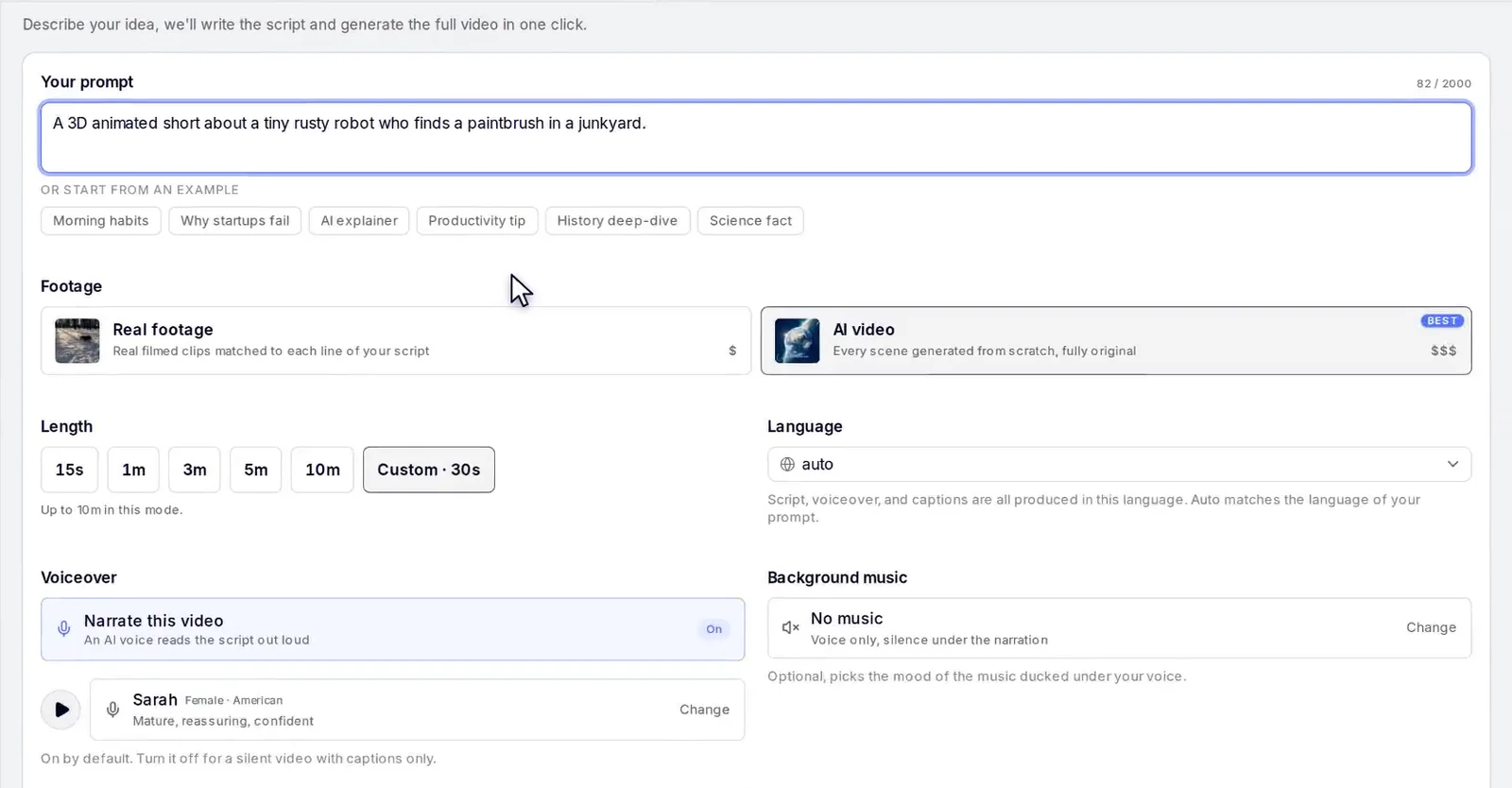Select the AI video footage option
The width and height of the screenshot is (1512, 788).
pyautogui.click(x=1116, y=340)
